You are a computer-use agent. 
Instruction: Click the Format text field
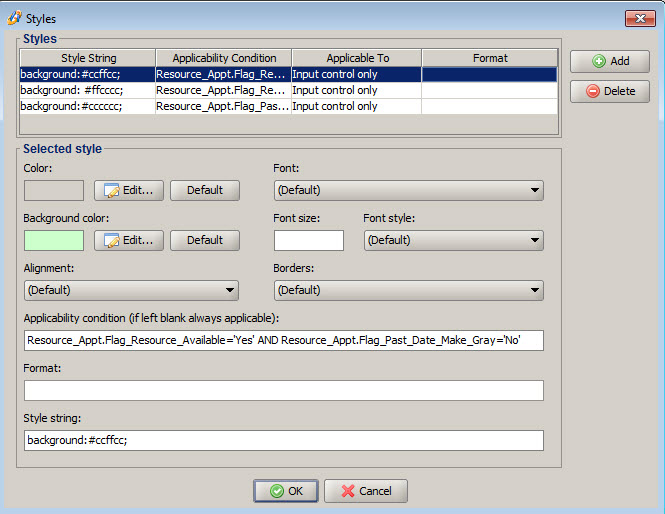pos(284,391)
